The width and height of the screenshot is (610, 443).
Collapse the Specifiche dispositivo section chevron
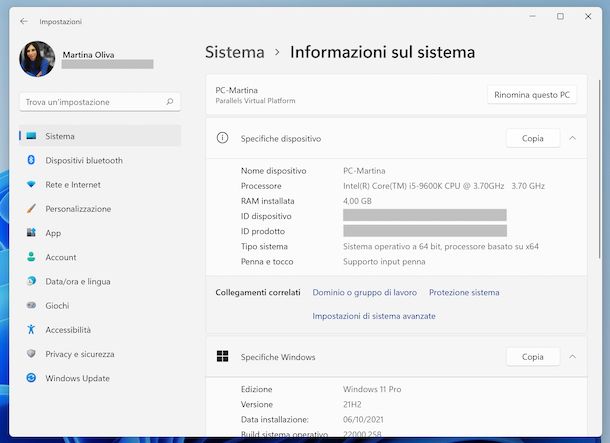[572, 138]
